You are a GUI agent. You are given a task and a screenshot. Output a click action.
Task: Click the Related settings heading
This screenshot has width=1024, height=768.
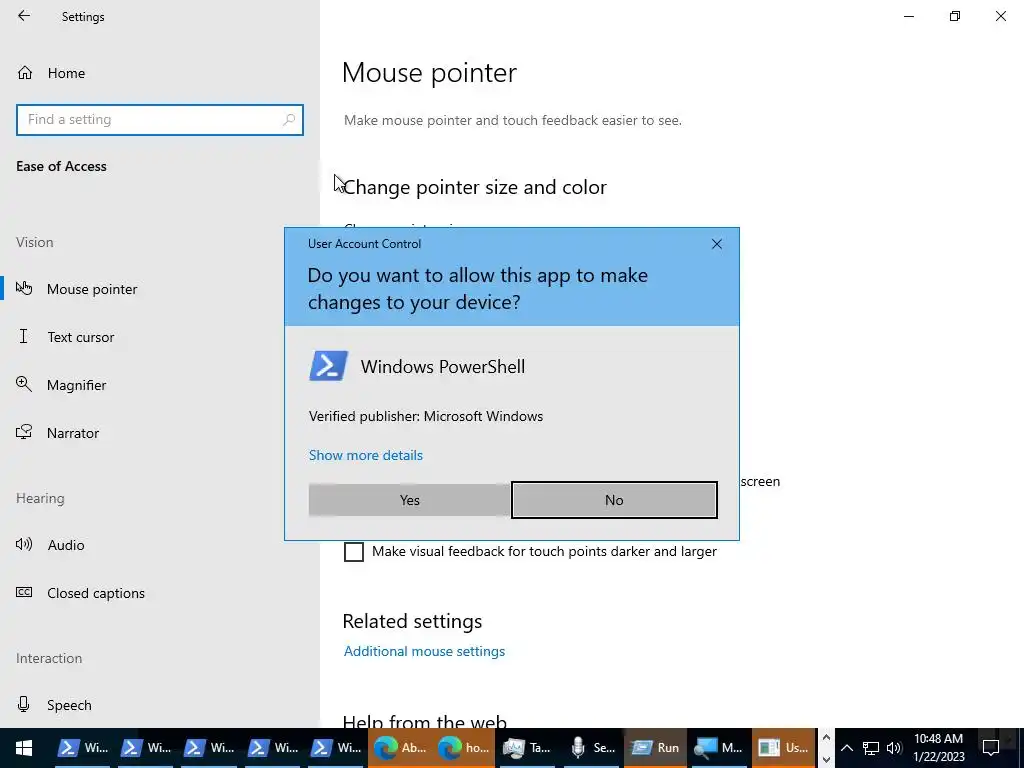point(412,621)
